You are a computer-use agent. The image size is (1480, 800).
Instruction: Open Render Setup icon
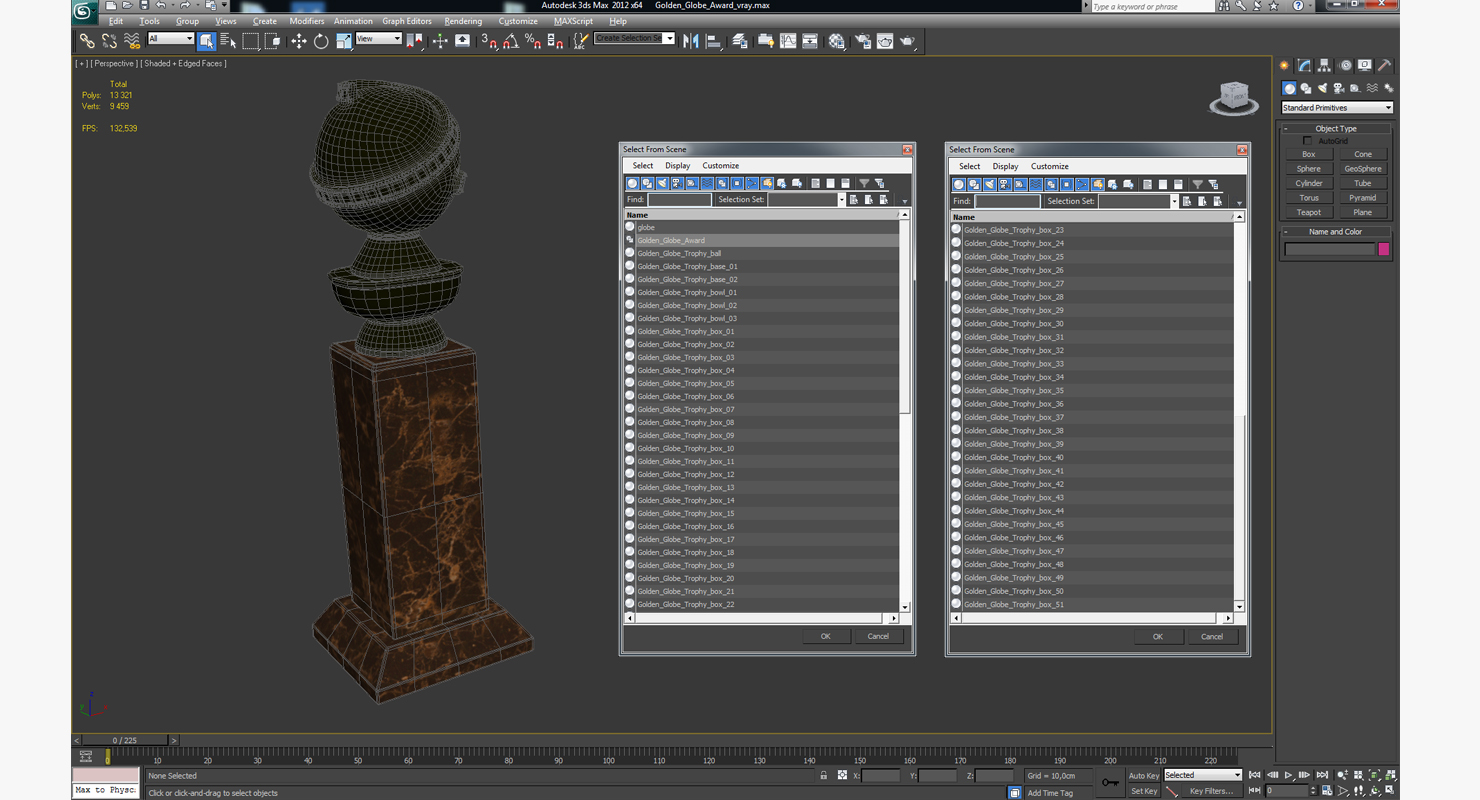pos(862,41)
